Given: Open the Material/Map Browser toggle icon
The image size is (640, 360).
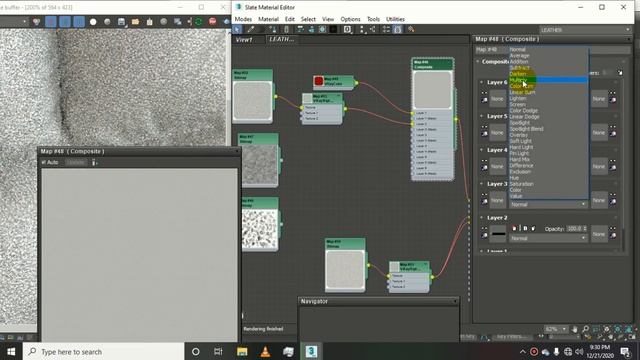Looking at the screenshot, I should click(386, 29).
